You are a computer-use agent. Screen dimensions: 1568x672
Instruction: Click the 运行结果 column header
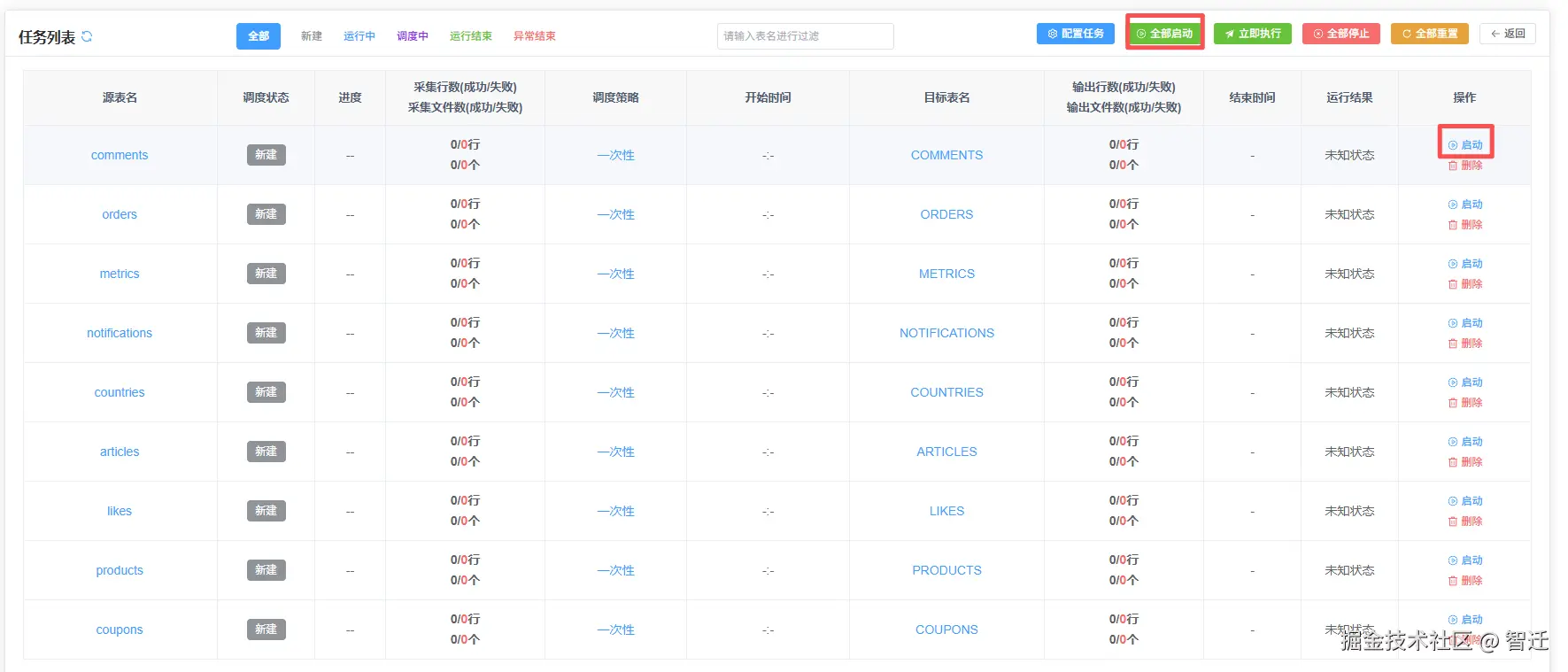pyautogui.click(x=1349, y=97)
